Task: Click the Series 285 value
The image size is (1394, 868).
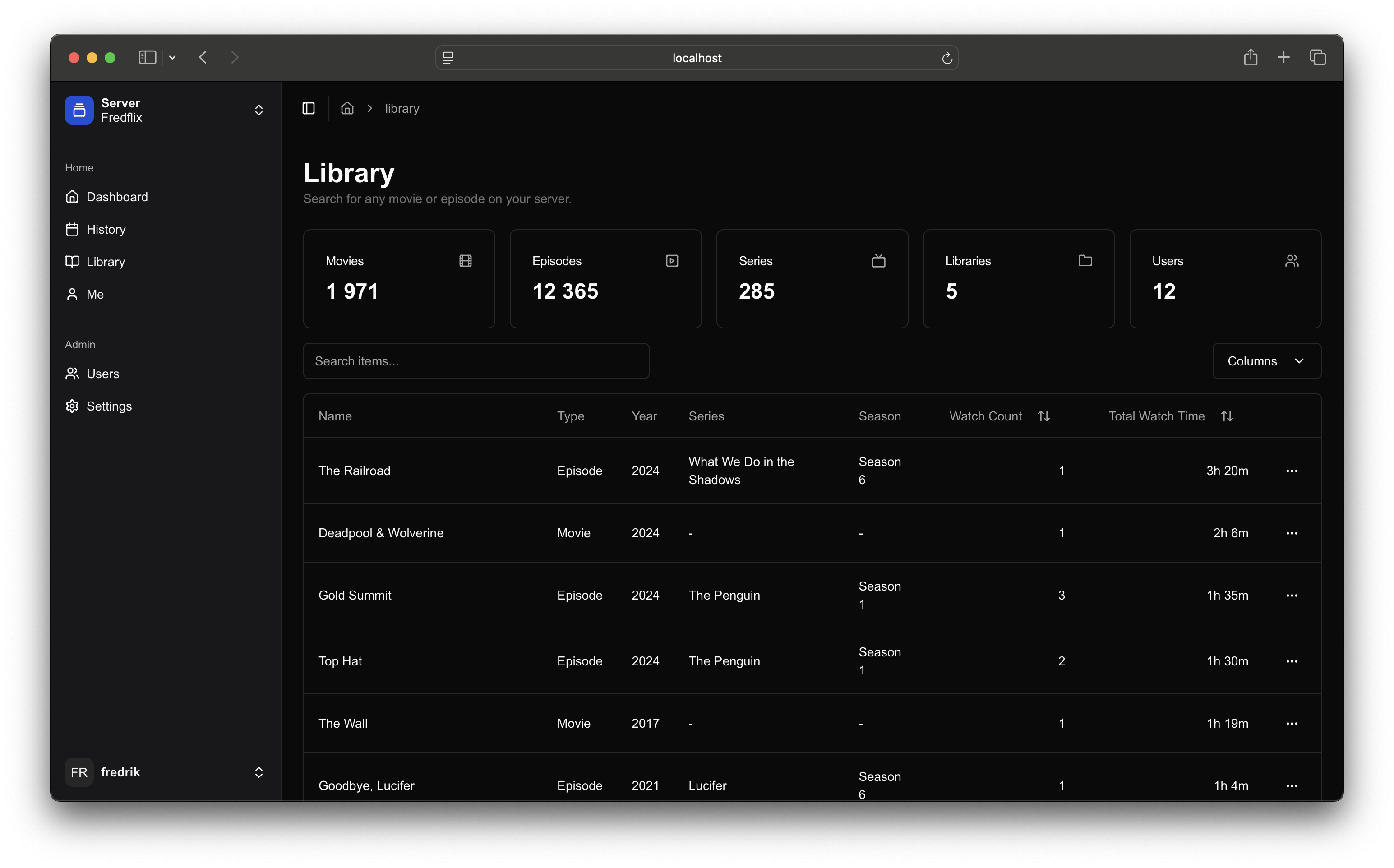Action: pos(757,291)
